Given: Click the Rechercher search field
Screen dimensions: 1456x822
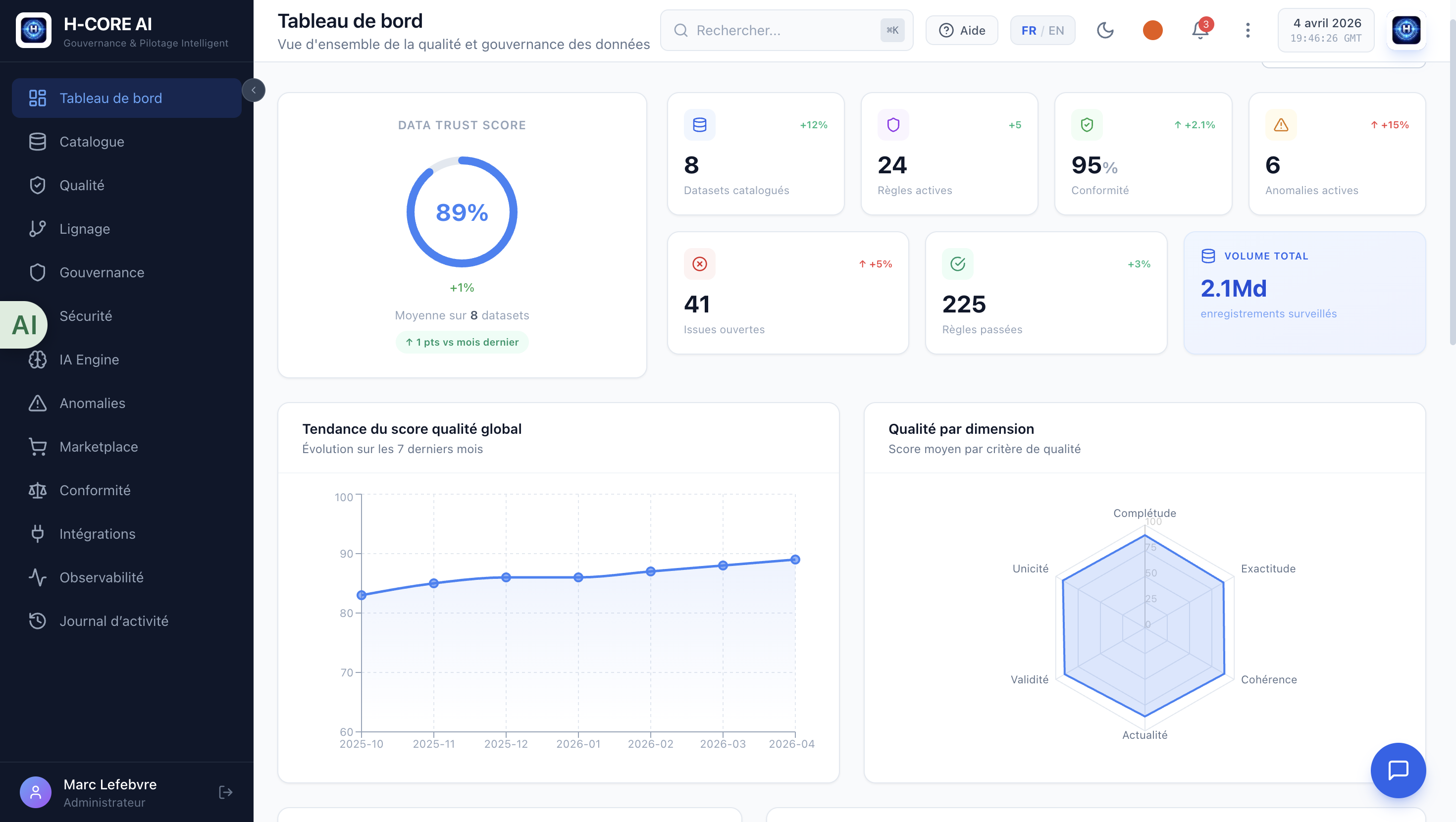Looking at the screenshot, I should click(785, 30).
